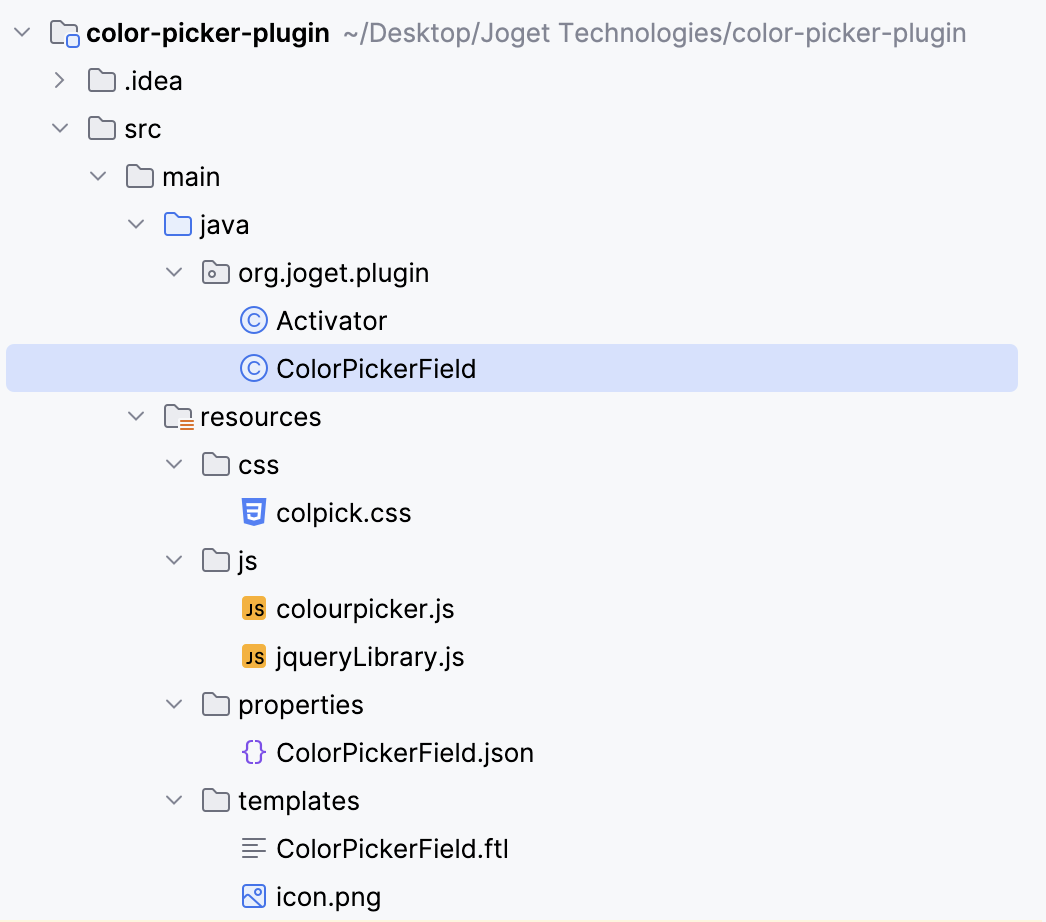Collapse the src folder
Screen dimensions: 1046x922
click(x=60, y=129)
